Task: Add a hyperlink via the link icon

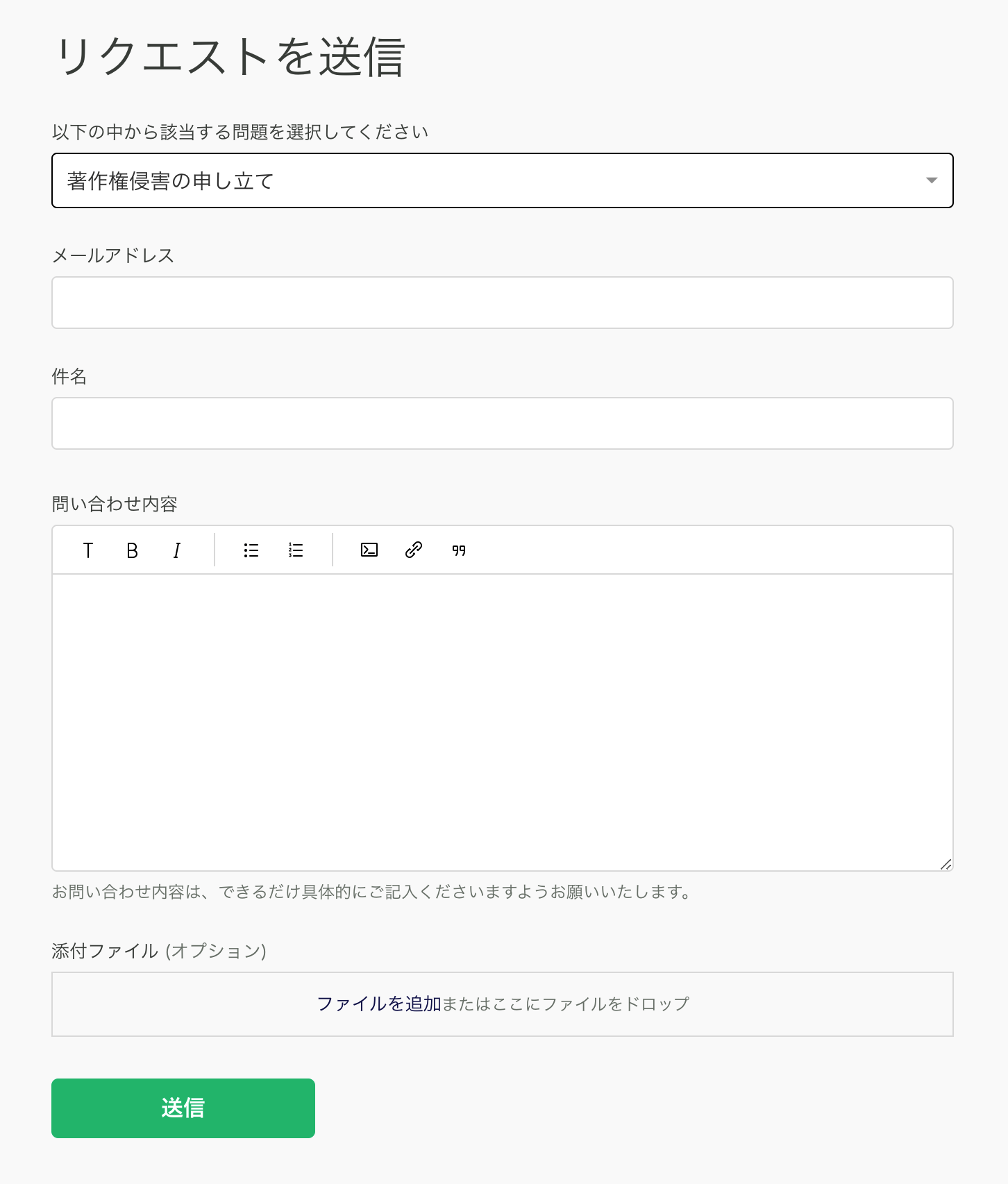Action: coord(414,550)
